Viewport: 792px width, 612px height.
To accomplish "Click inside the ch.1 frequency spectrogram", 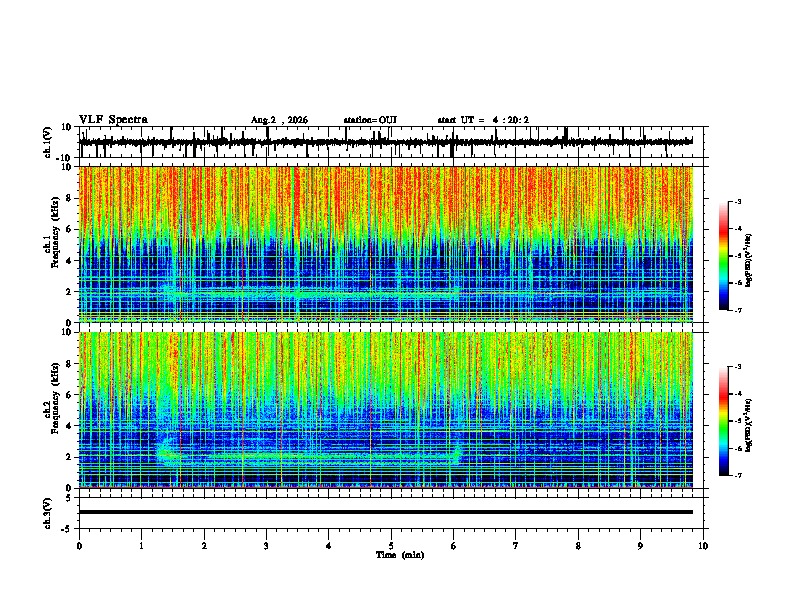I will (385, 244).
